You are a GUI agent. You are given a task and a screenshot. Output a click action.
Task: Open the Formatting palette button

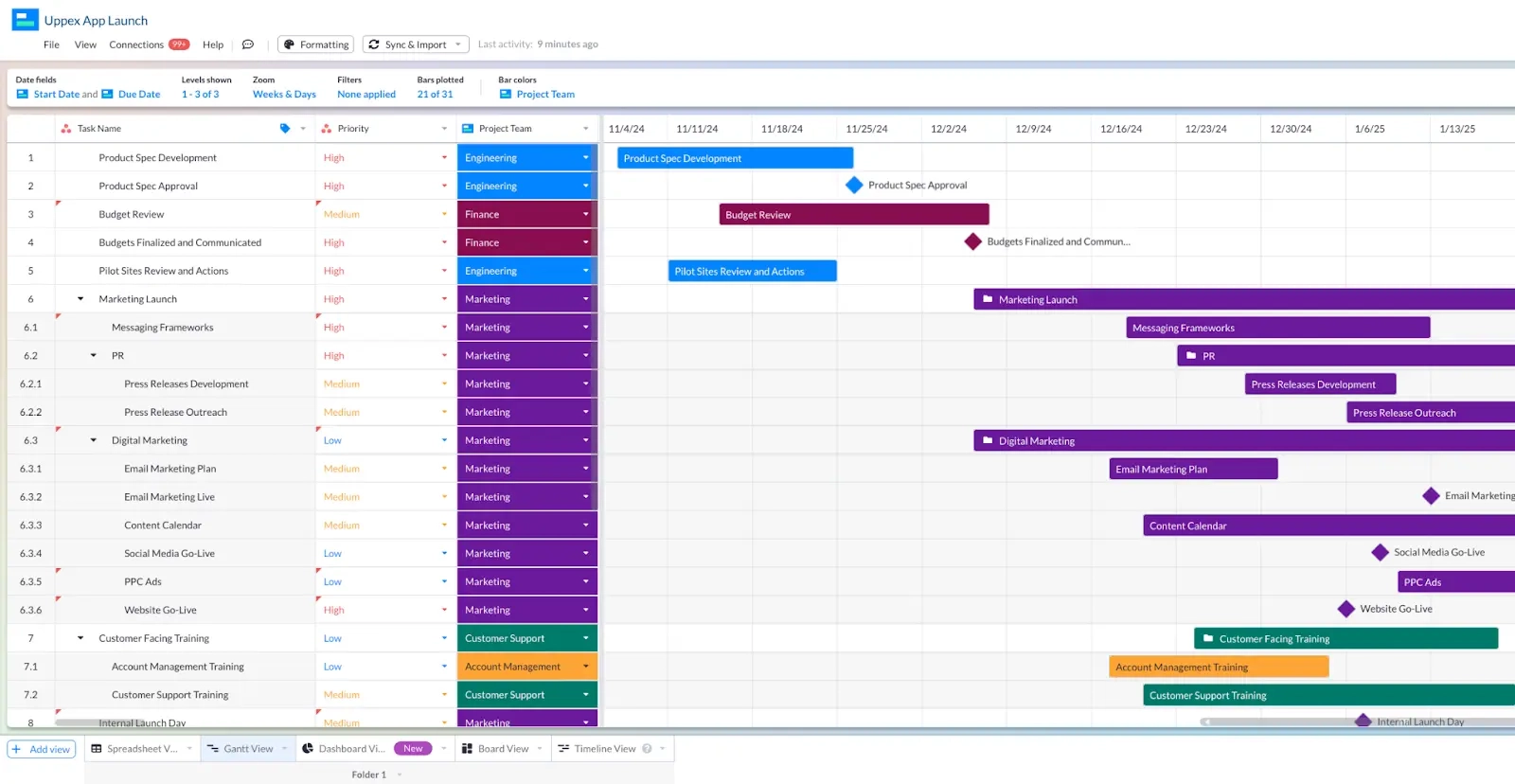pyautogui.click(x=316, y=45)
